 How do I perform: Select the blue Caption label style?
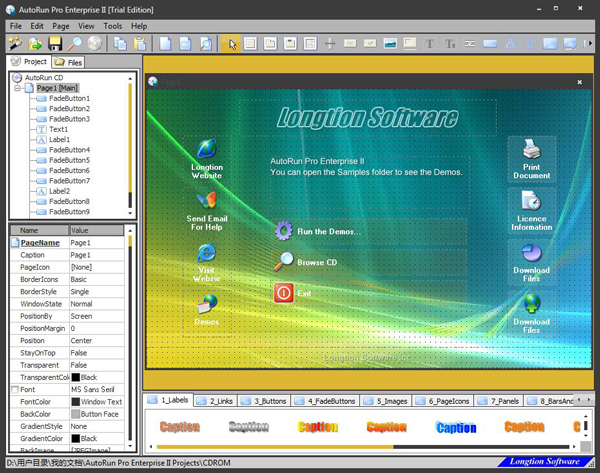click(x=456, y=427)
